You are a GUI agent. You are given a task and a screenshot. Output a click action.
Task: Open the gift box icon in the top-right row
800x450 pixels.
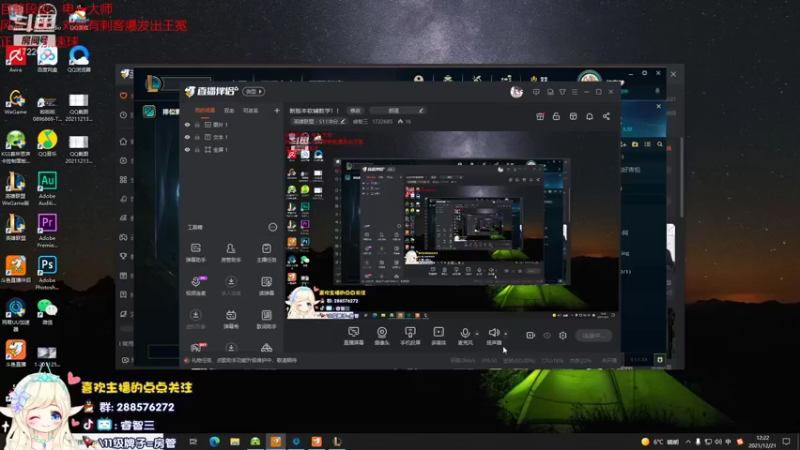click(x=540, y=116)
